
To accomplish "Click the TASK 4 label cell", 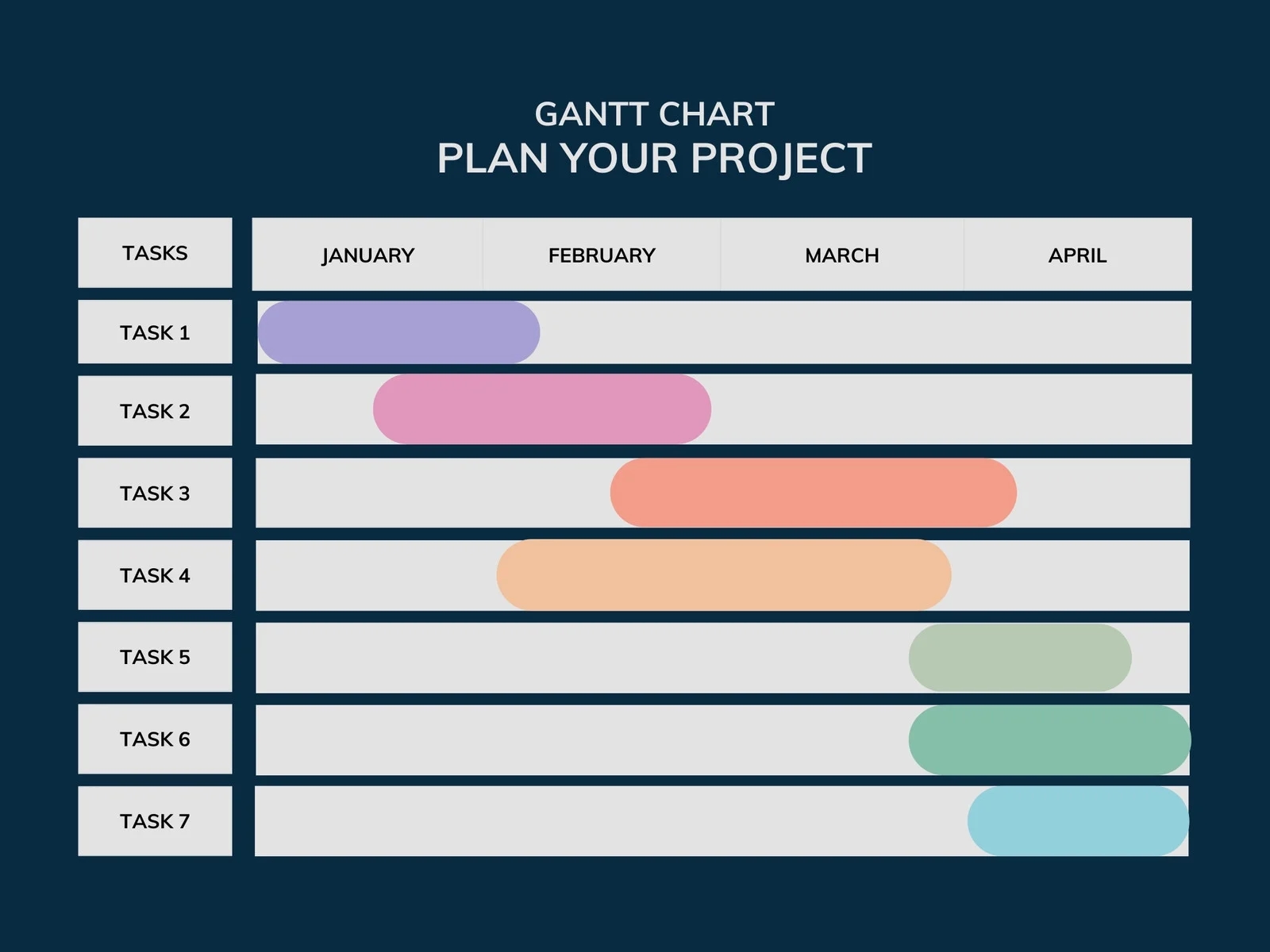I will [155, 575].
